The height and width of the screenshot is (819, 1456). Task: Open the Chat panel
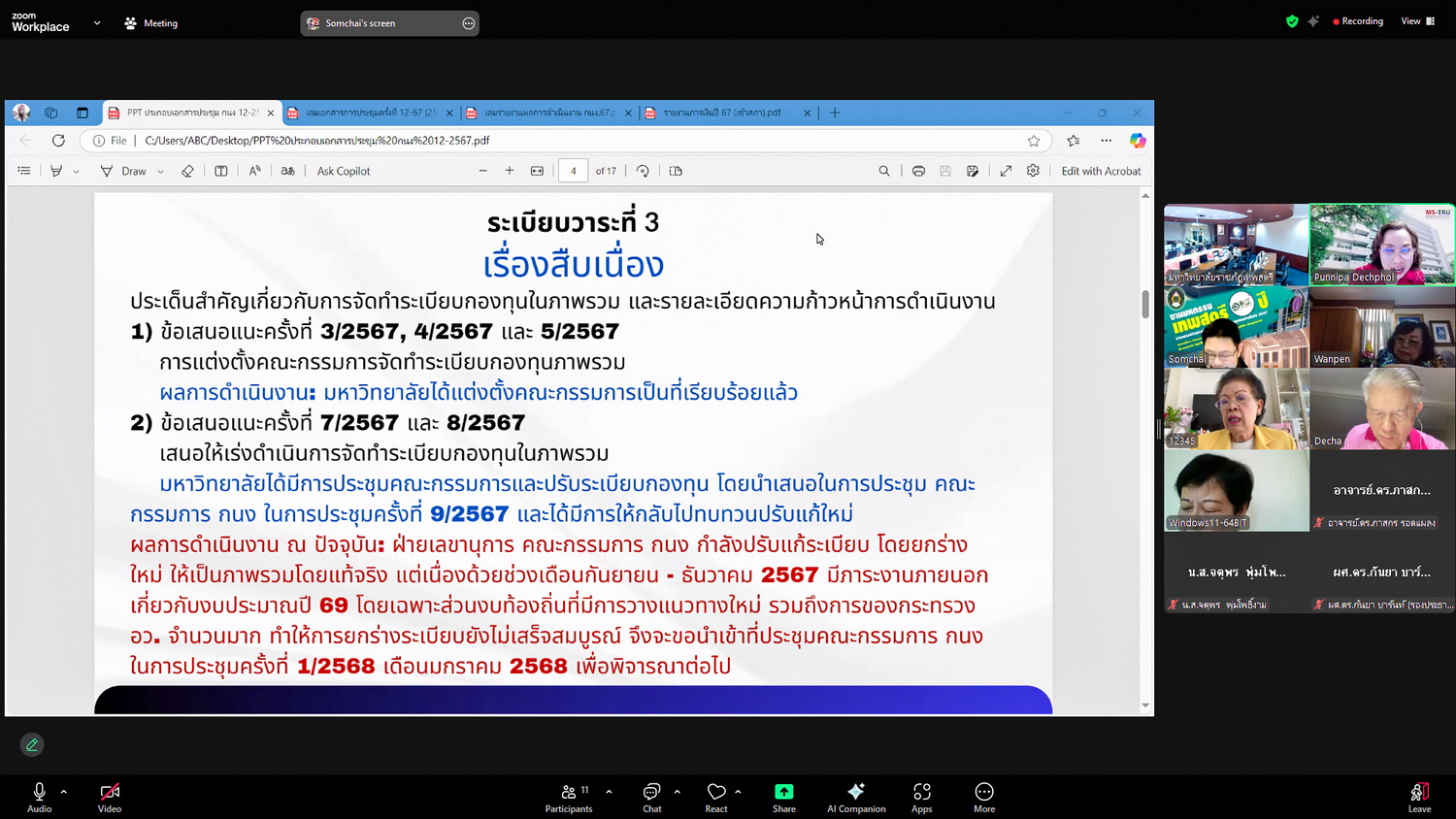[652, 797]
